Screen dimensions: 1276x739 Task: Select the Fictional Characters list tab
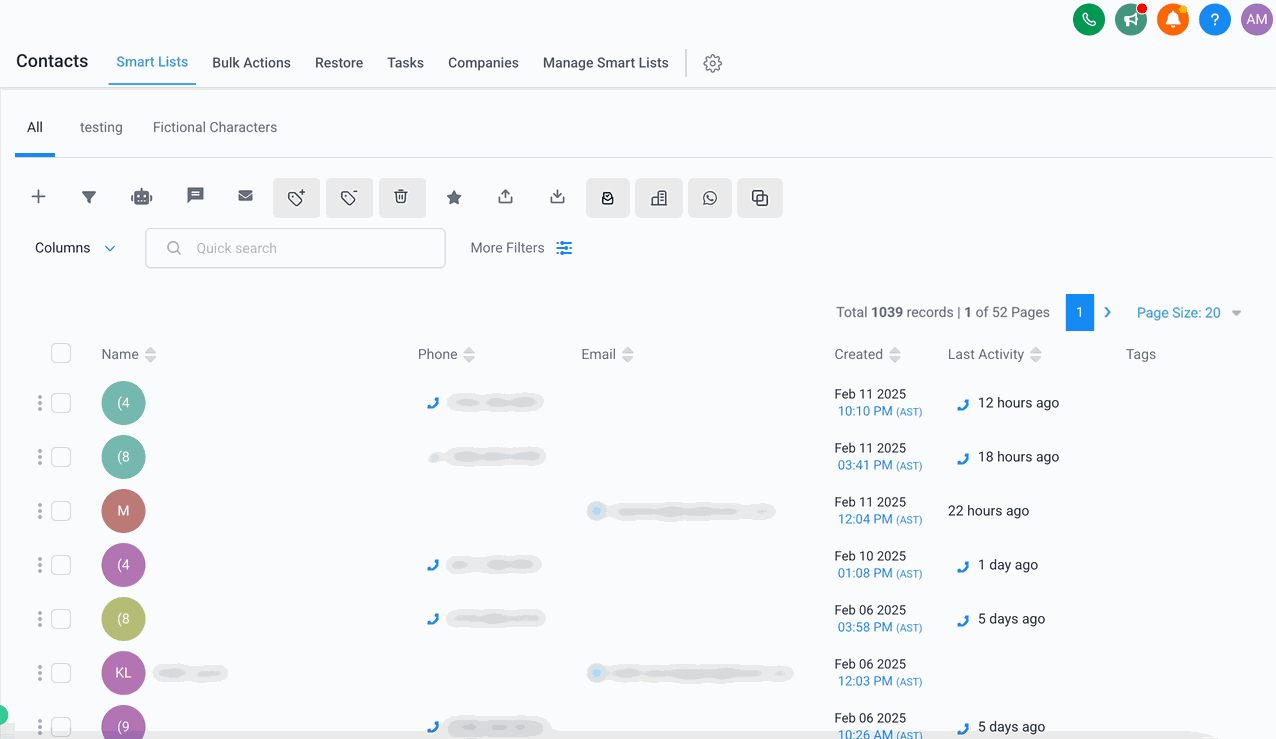pyautogui.click(x=215, y=128)
